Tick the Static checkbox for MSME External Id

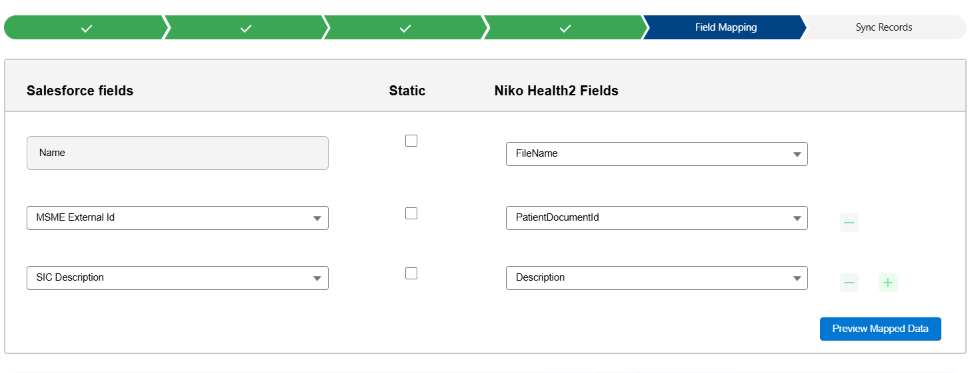click(411, 214)
